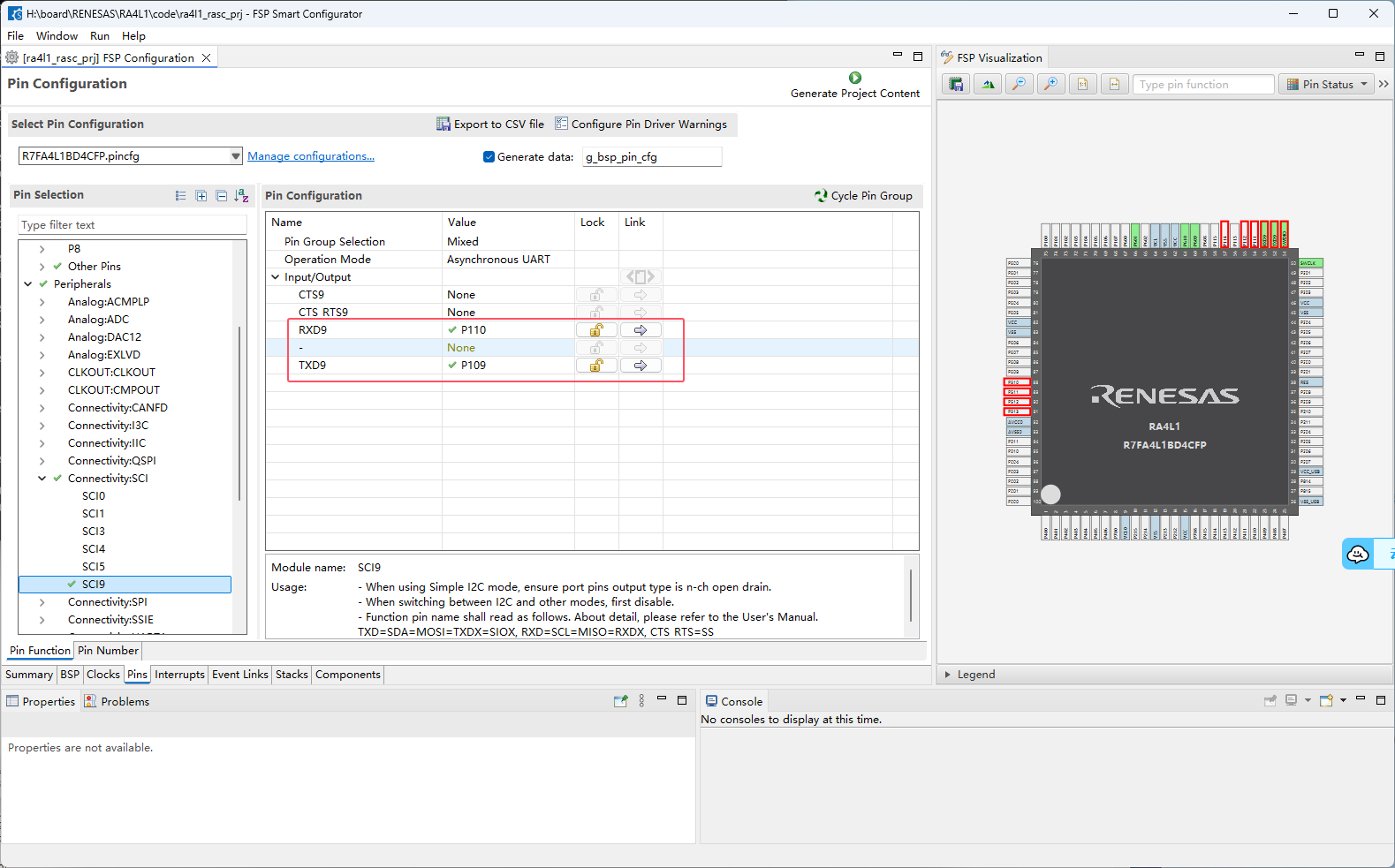Expand the Legend section
1395x868 pixels.
pos(948,675)
